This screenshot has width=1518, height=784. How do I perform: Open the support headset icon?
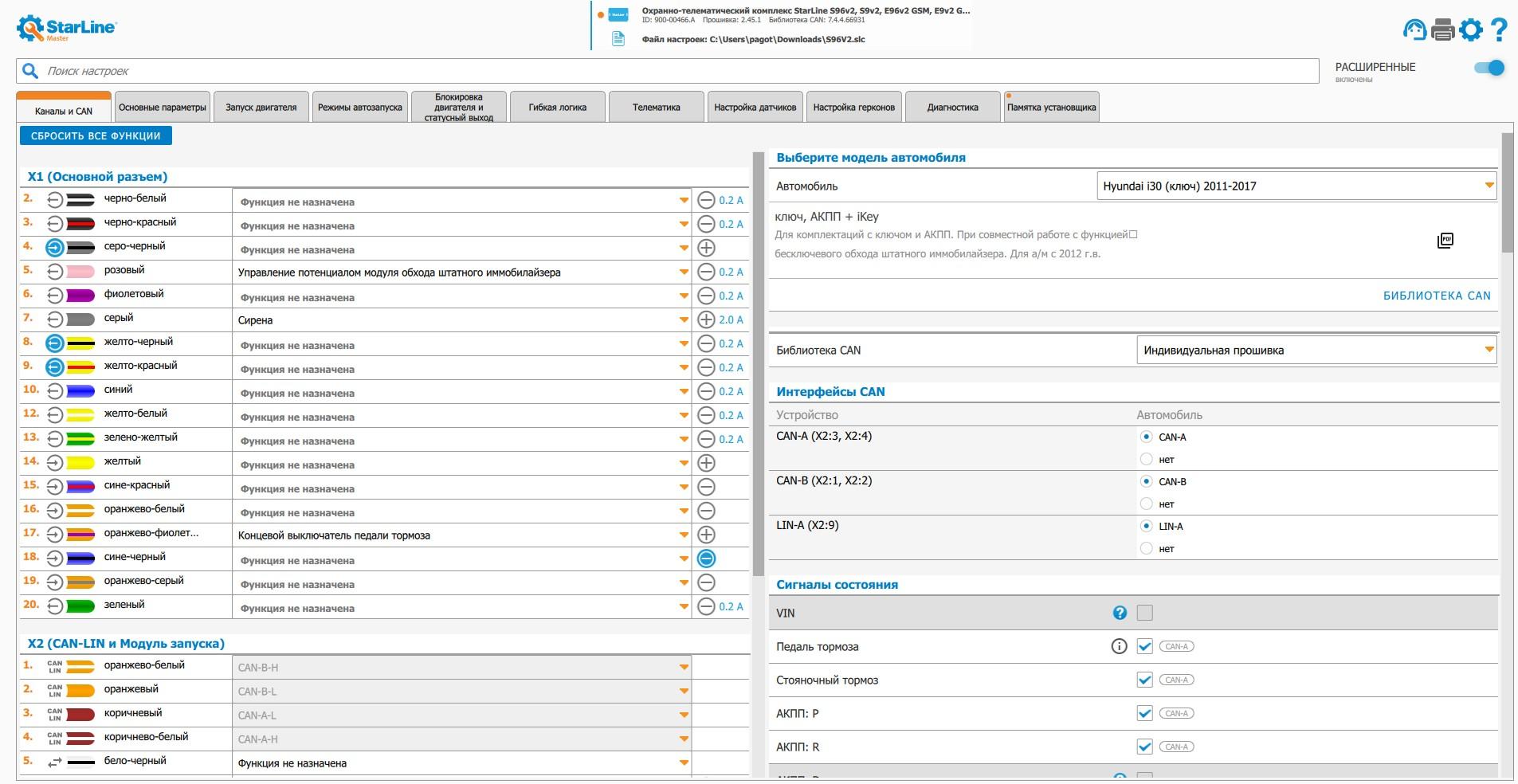pos(1414,29)
